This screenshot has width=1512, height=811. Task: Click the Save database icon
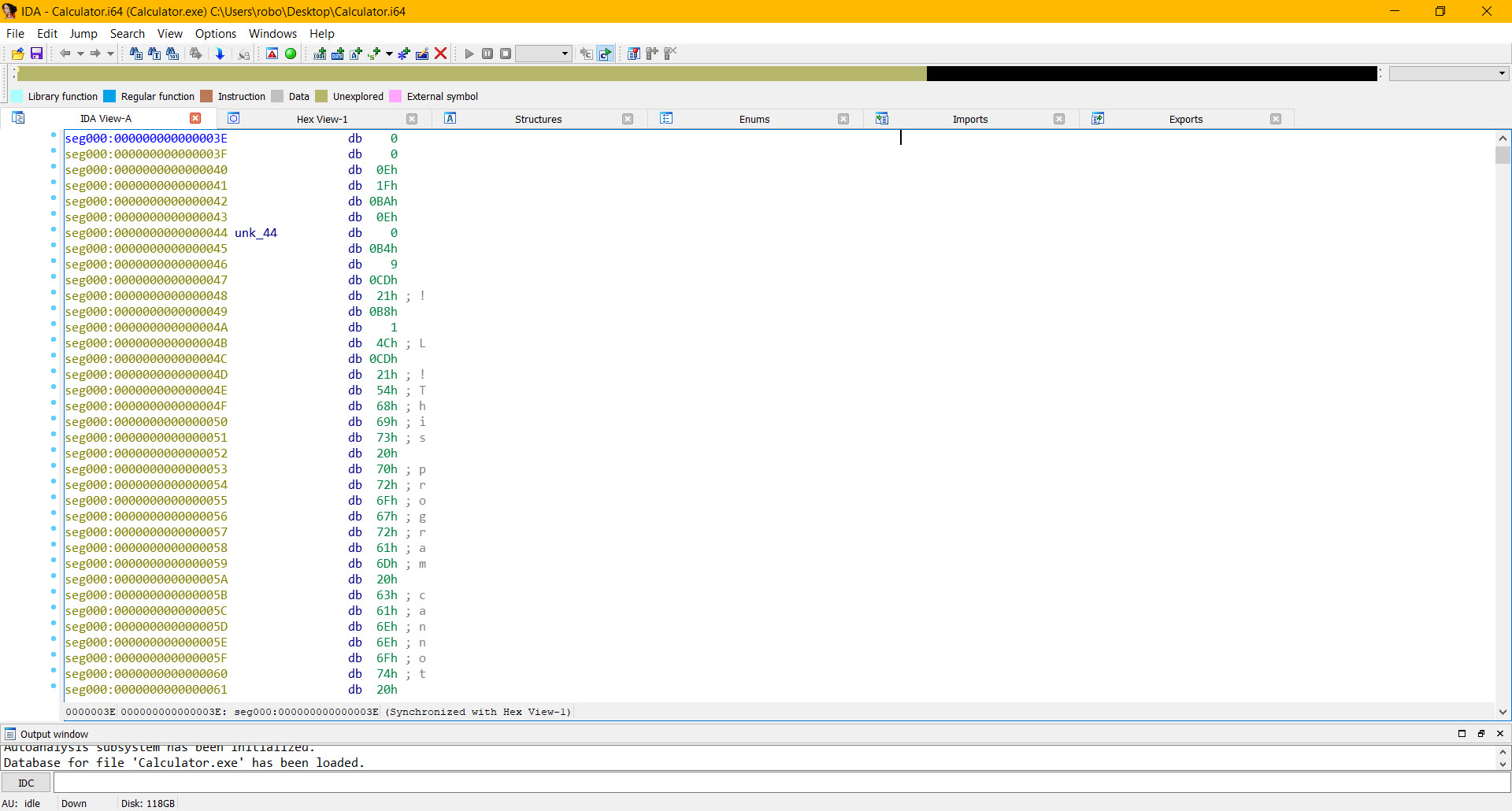click(x=36, y=54)
